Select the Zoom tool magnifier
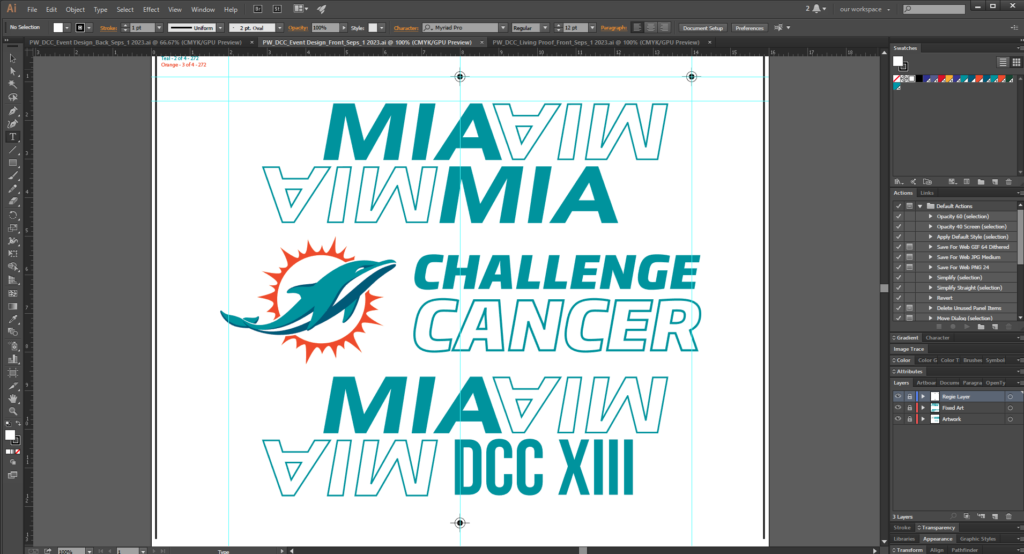This screenshot has height=554, width=1024. (x=12, y=411)
